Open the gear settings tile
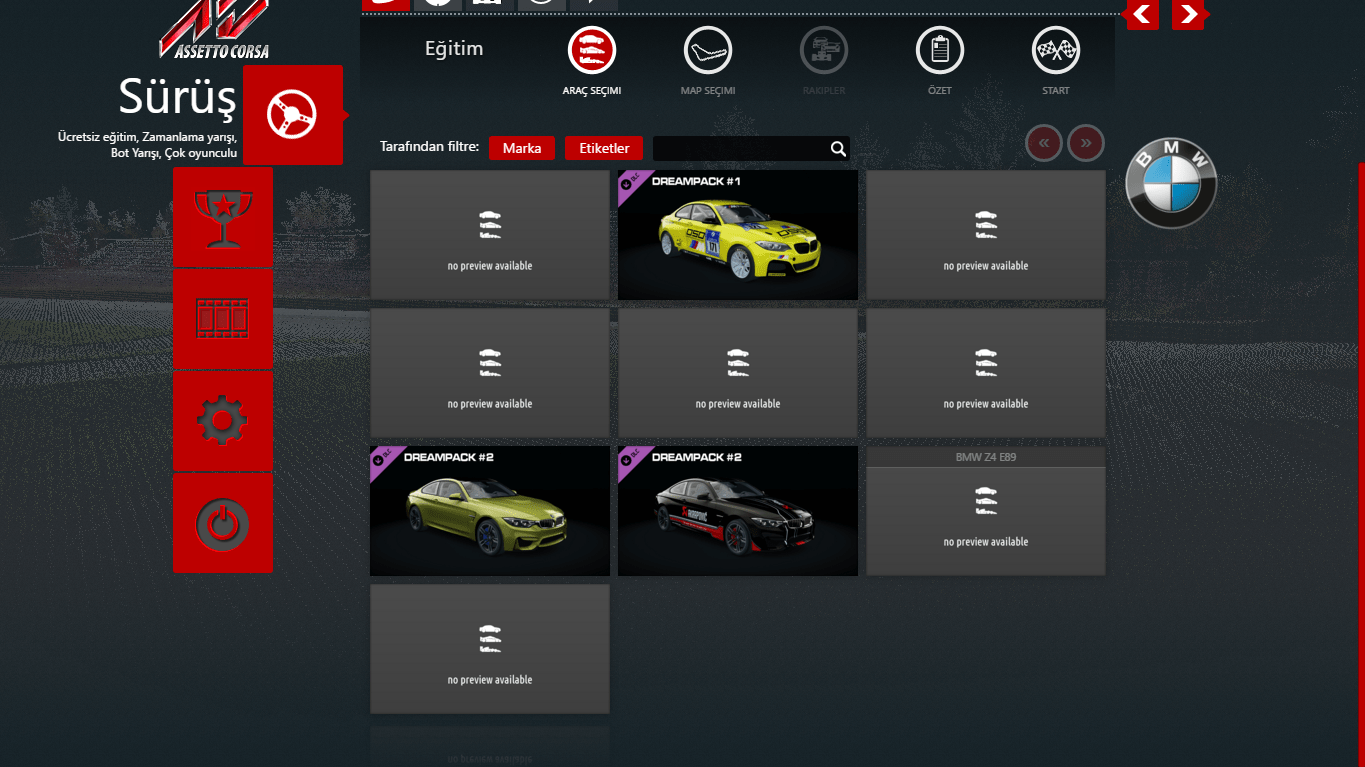 pyautogui.click(x=223, y=422)
